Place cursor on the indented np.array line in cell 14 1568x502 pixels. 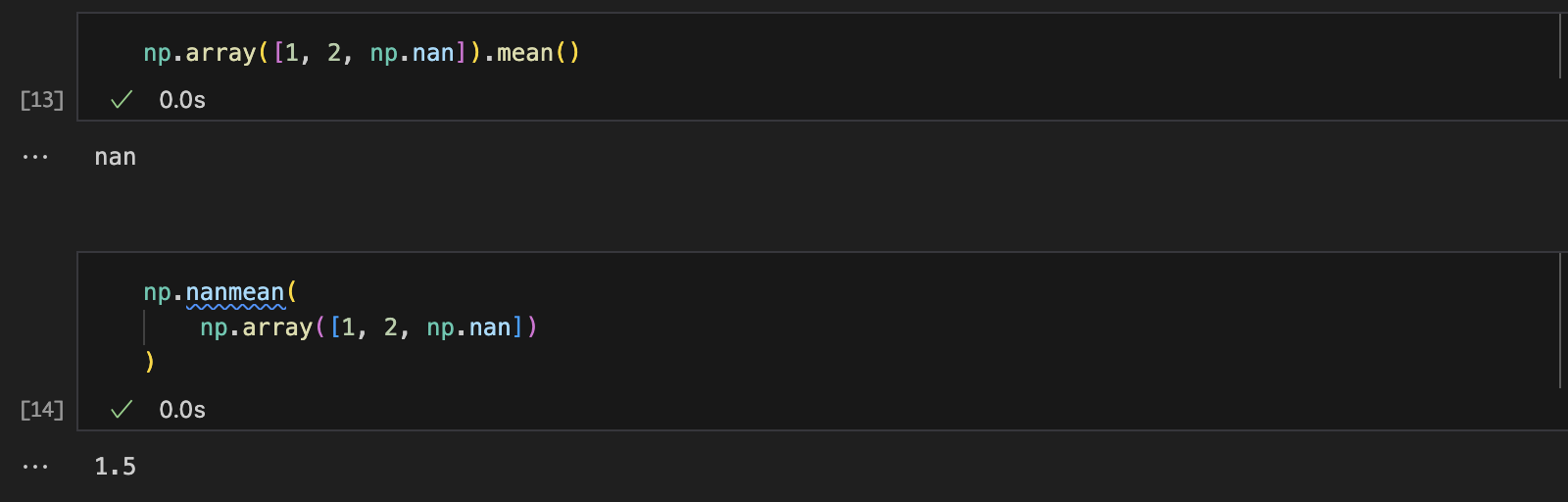368,327
